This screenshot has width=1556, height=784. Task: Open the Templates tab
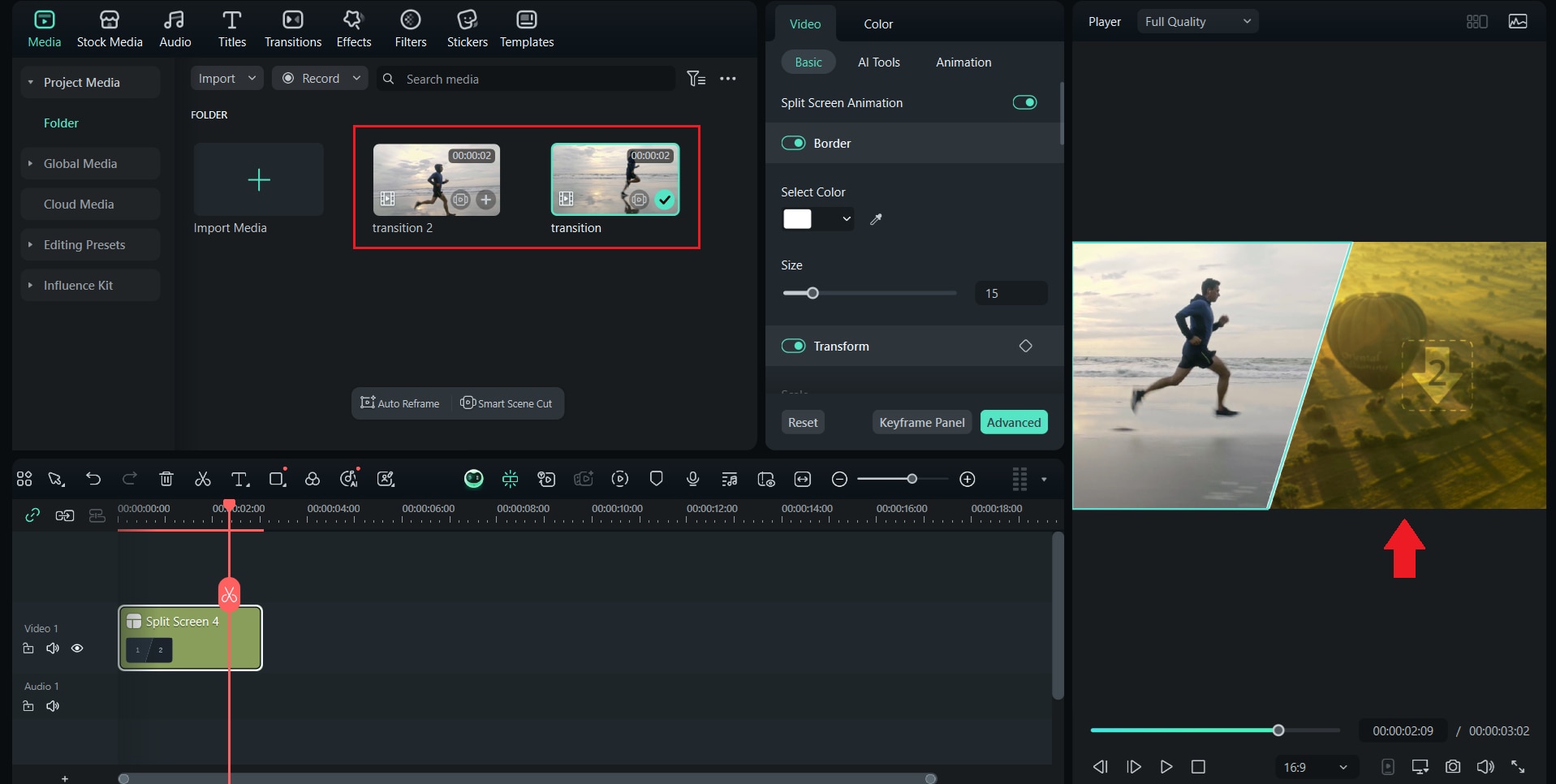(527, 29)
